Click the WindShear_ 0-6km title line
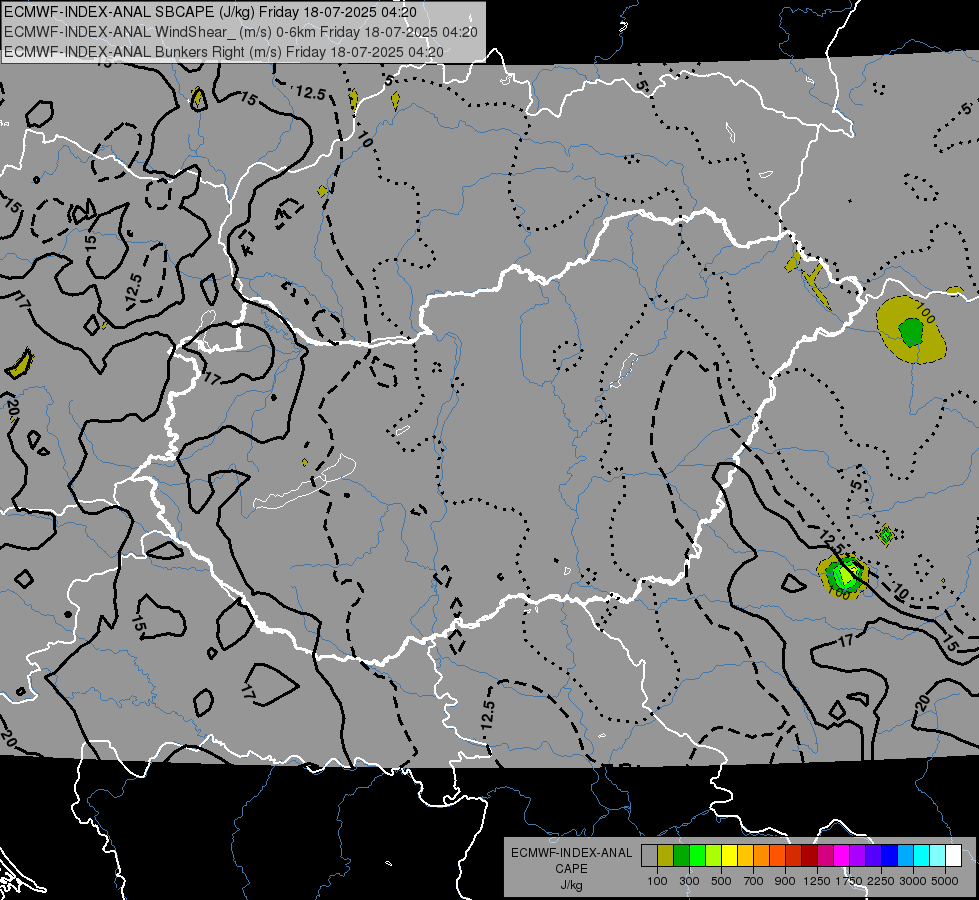This screenshot has width=979, height=900. (x=240, y=32)
